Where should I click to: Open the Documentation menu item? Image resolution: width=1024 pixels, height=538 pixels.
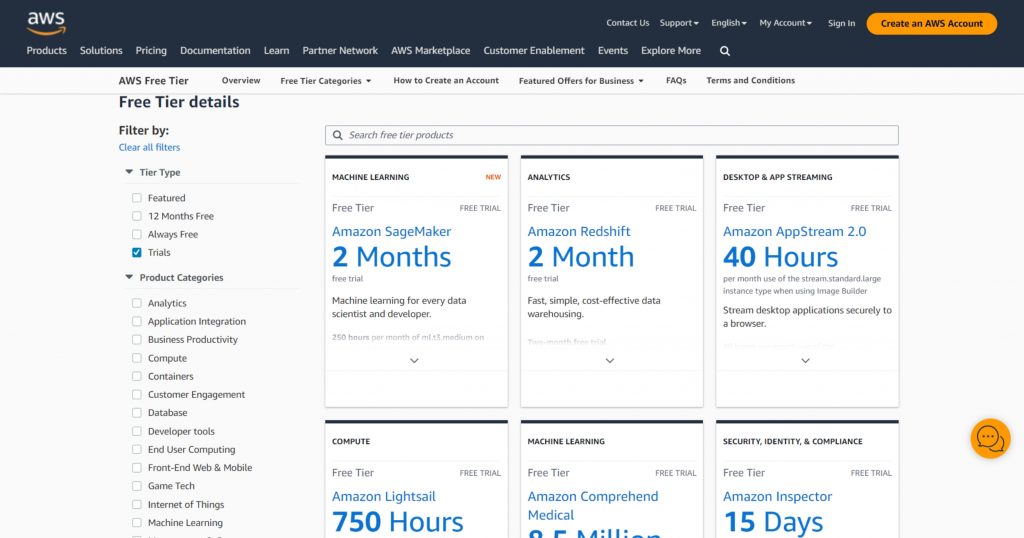(x=215, y=50)
